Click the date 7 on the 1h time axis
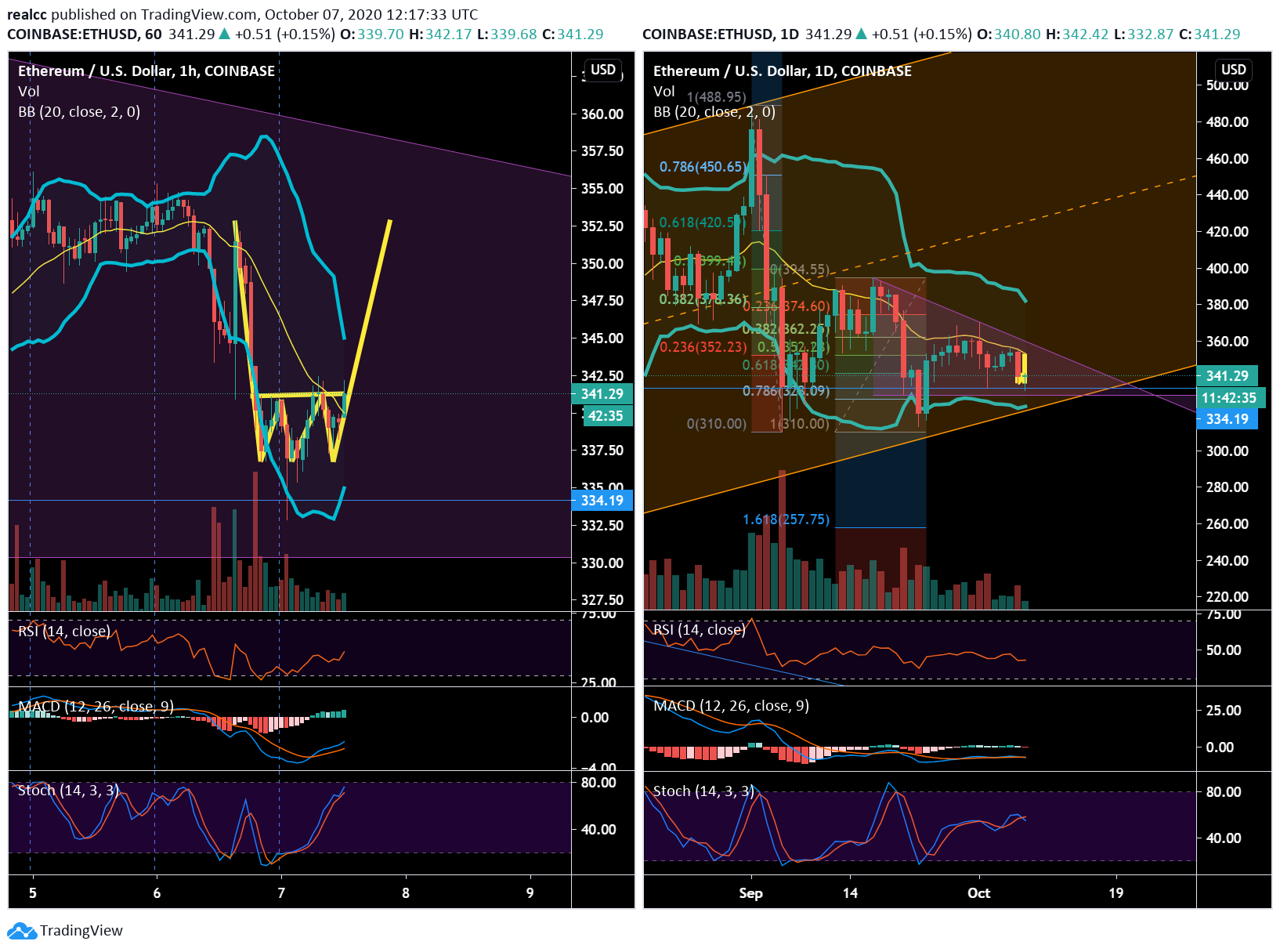 point(281,893)
